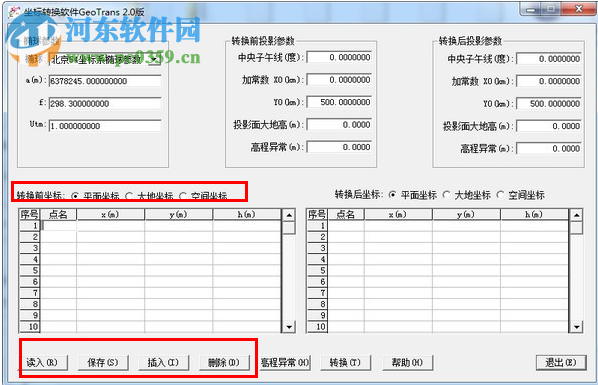Click y(m) header in left table

tap(178, 214)
